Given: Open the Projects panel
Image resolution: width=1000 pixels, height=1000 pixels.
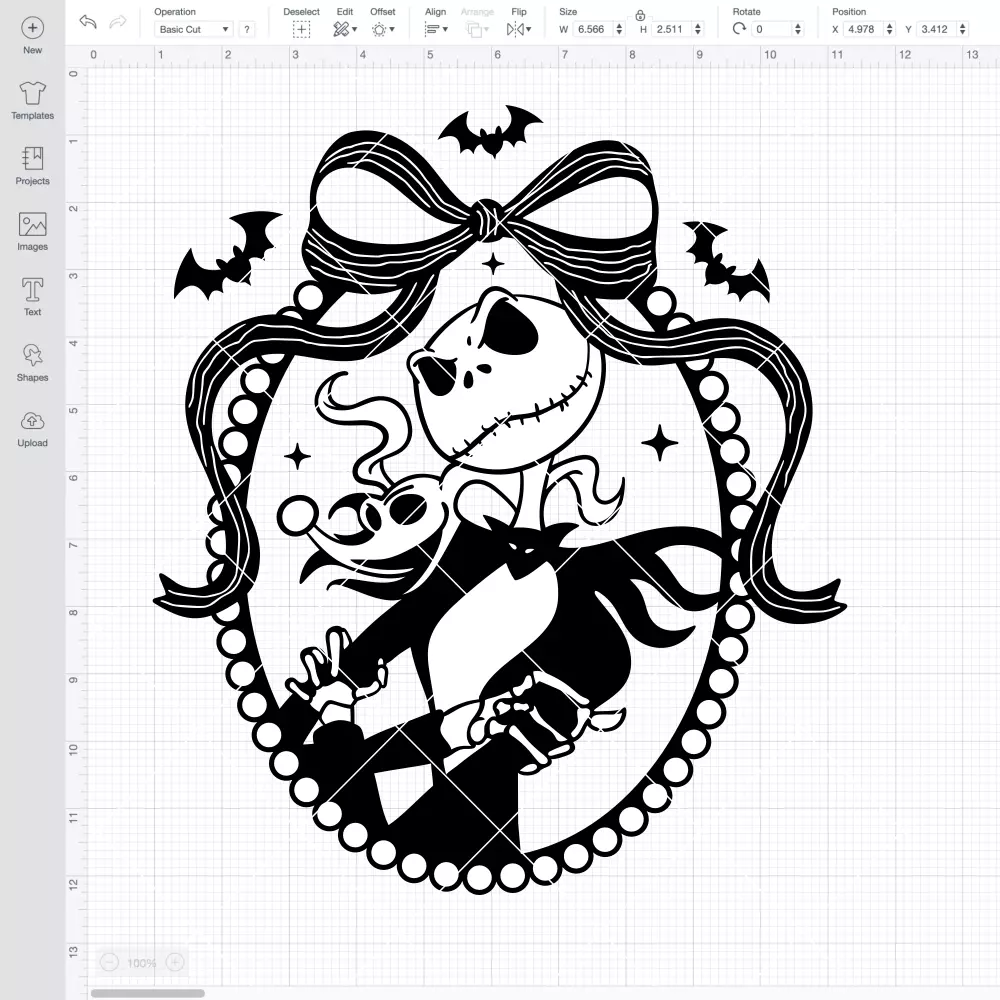Looking at the screenshot, I should coord(33,166).
